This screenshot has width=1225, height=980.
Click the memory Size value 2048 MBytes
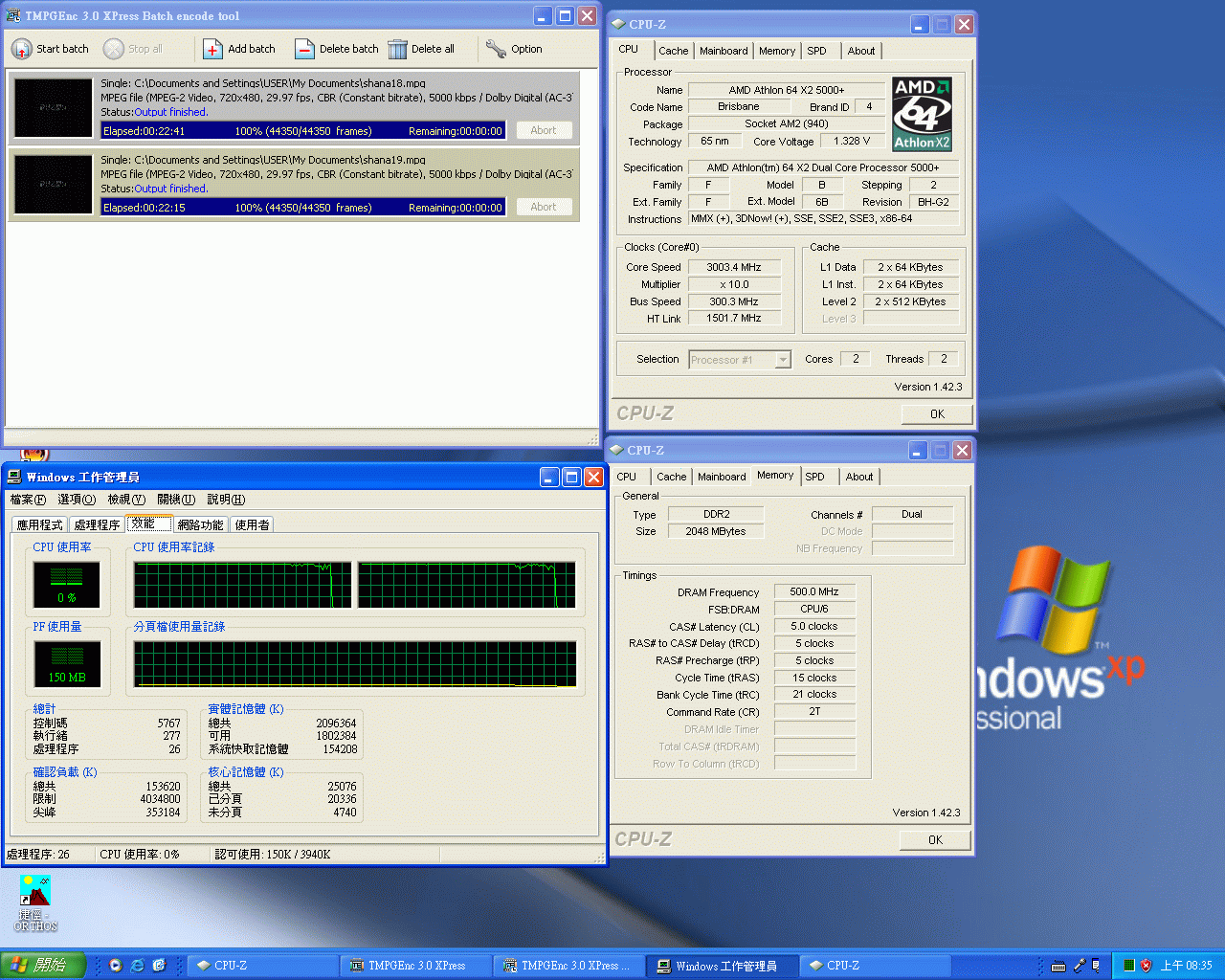point(715,531)
